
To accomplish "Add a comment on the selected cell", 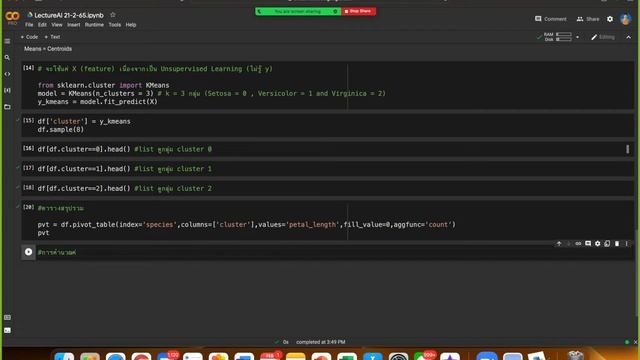I will pos(588,244).
